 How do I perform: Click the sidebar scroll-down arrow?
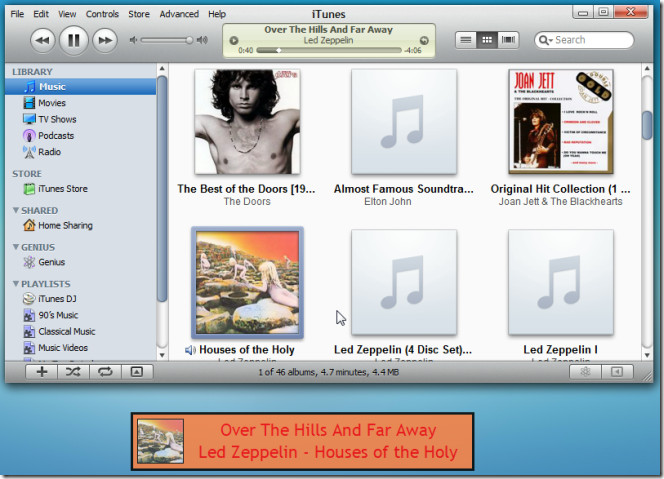162,355
